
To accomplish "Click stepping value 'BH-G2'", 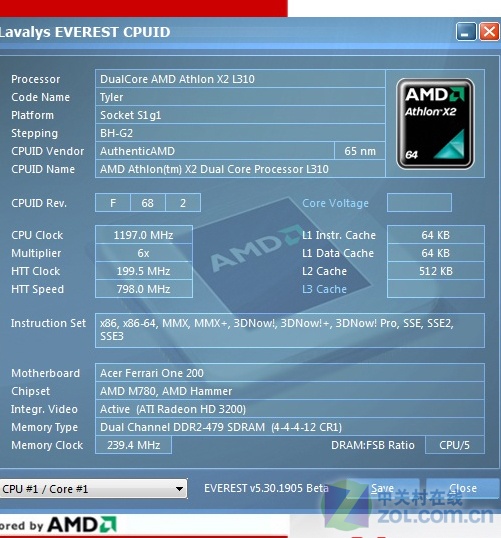I will (x=240, y=133).
